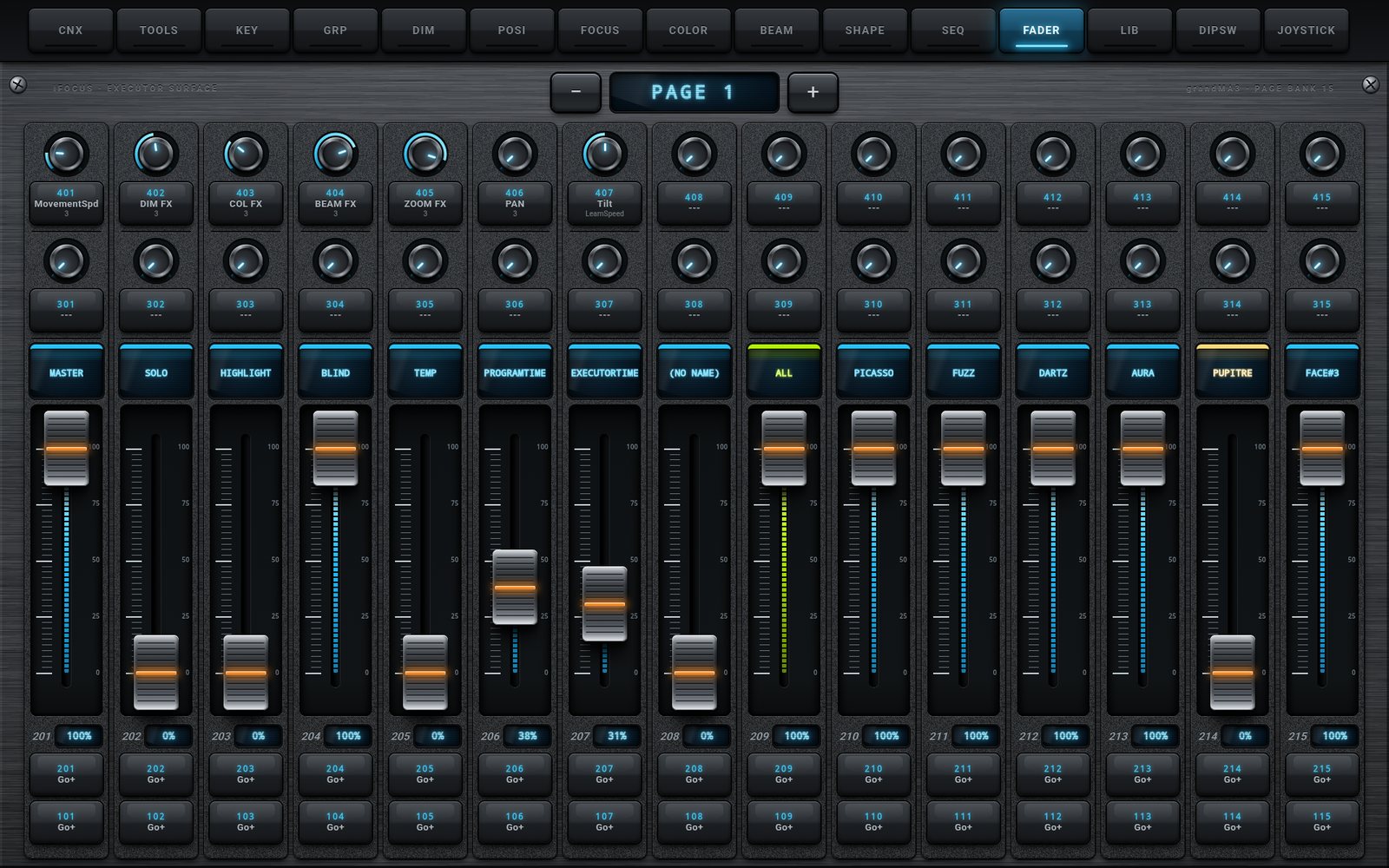Click the 407 Tilt LearnSpeed button
Viewport: 1389px width, 868px height.
[x=604, y=204]
